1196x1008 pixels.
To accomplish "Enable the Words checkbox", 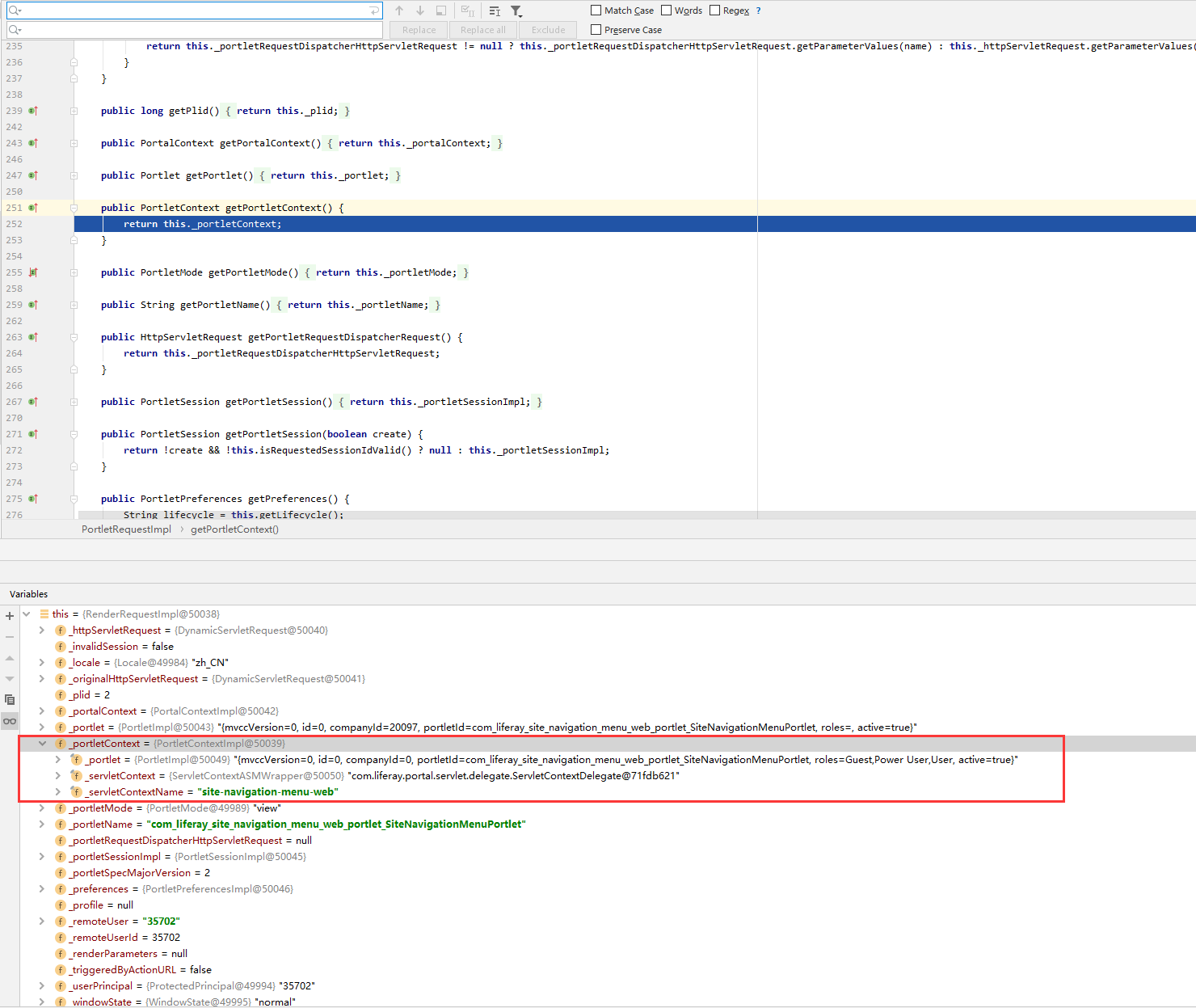I will pyautogui.click(x=667, y=11).
